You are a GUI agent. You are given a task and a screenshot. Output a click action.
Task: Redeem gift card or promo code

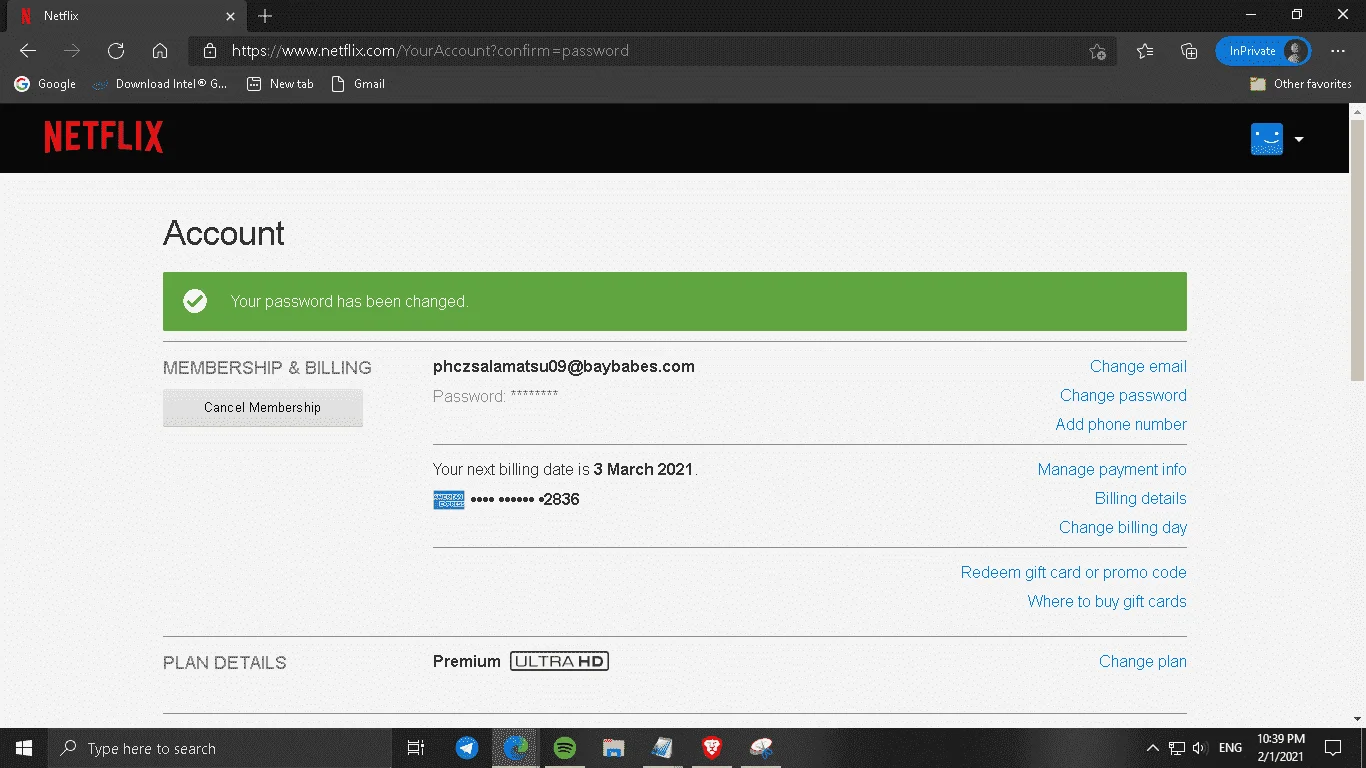1074,573
